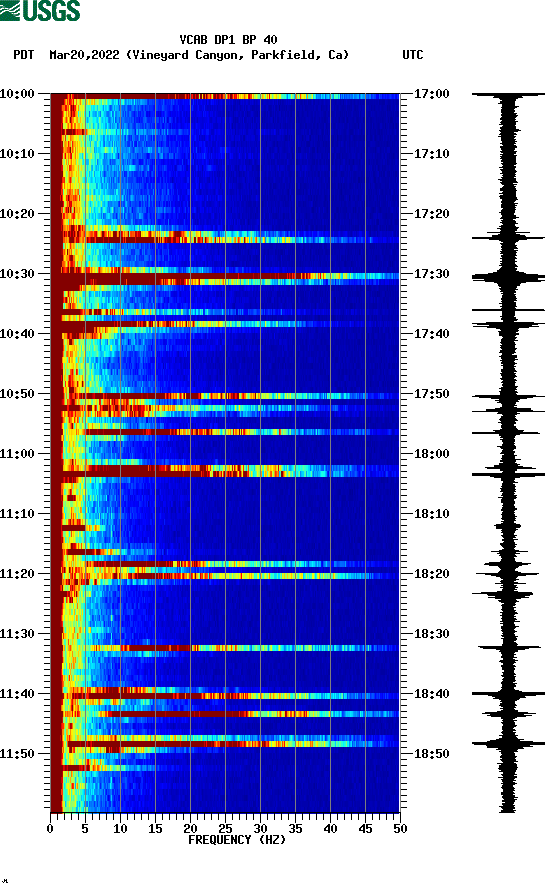Click the '11:10' PDT time label

17,514
